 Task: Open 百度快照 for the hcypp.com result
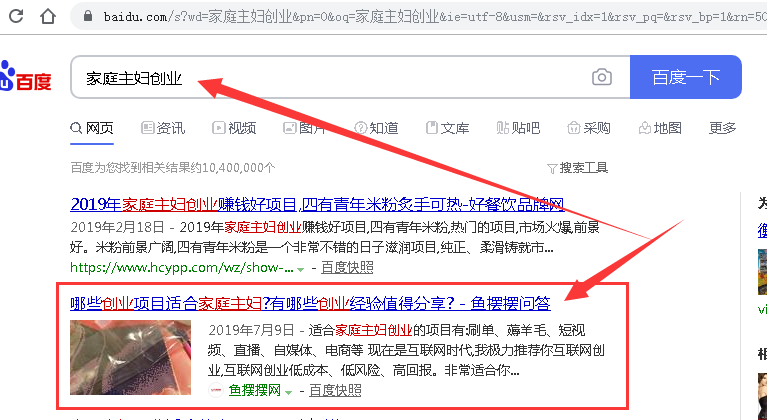(x=347, y=267)
